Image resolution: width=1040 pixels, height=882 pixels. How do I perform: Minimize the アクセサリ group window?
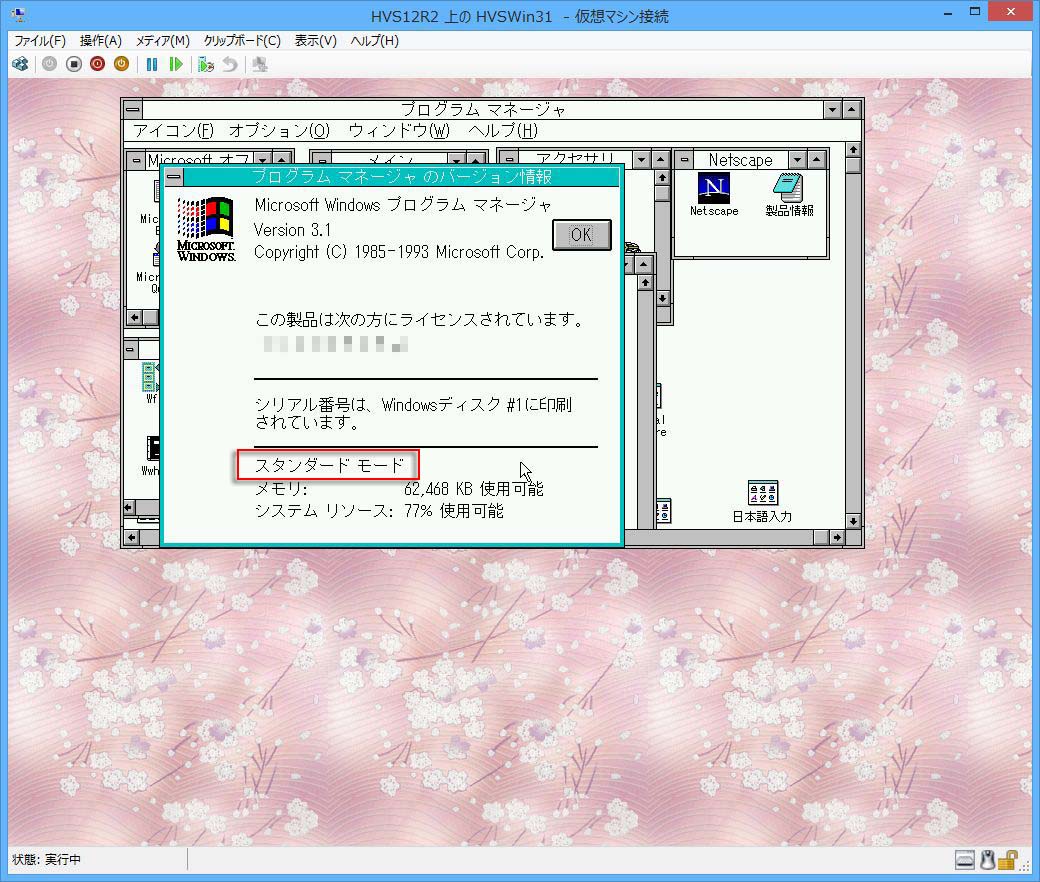click(x=641, y=160)
